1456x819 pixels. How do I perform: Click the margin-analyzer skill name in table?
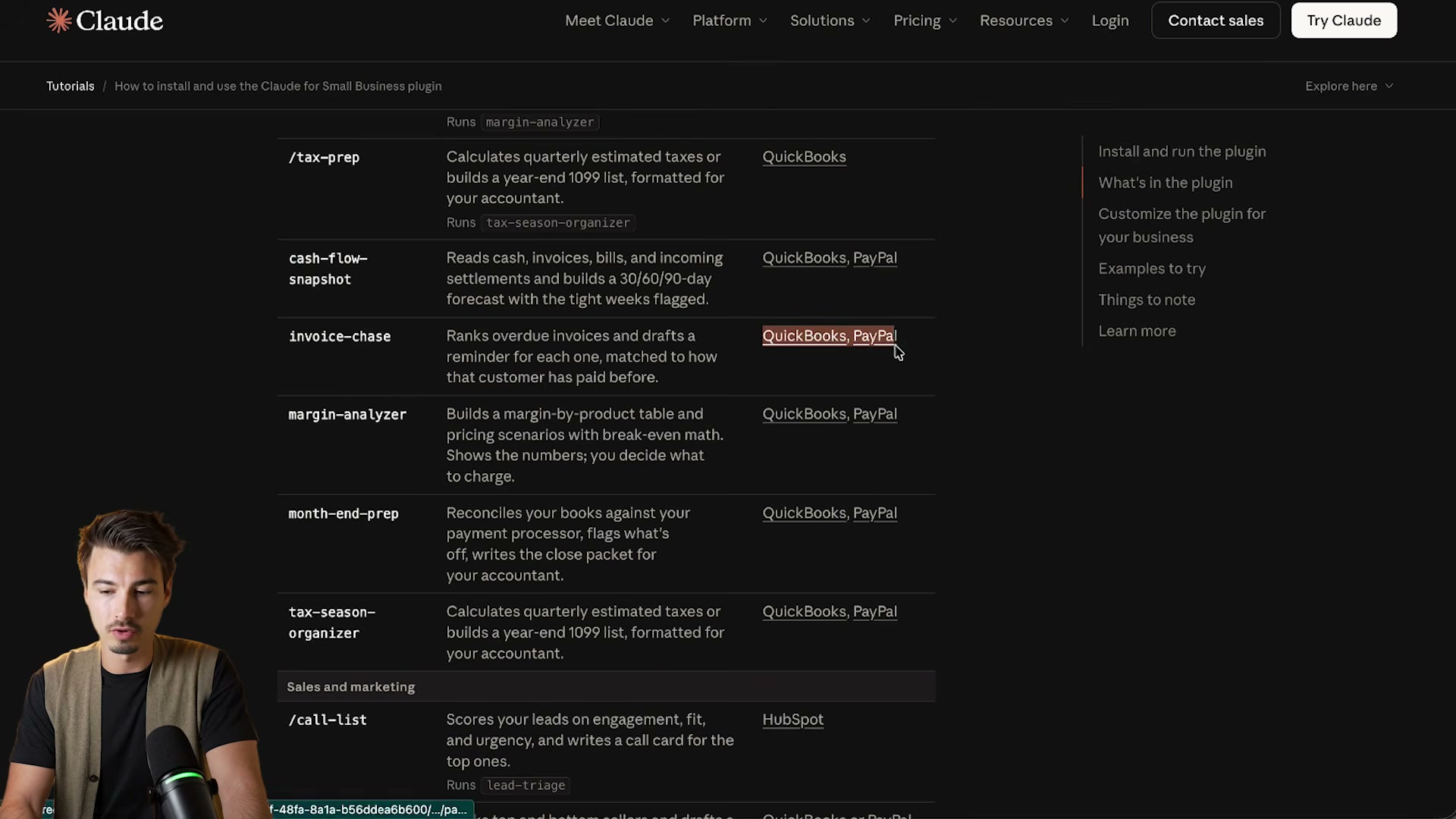[x=347, y=414]
